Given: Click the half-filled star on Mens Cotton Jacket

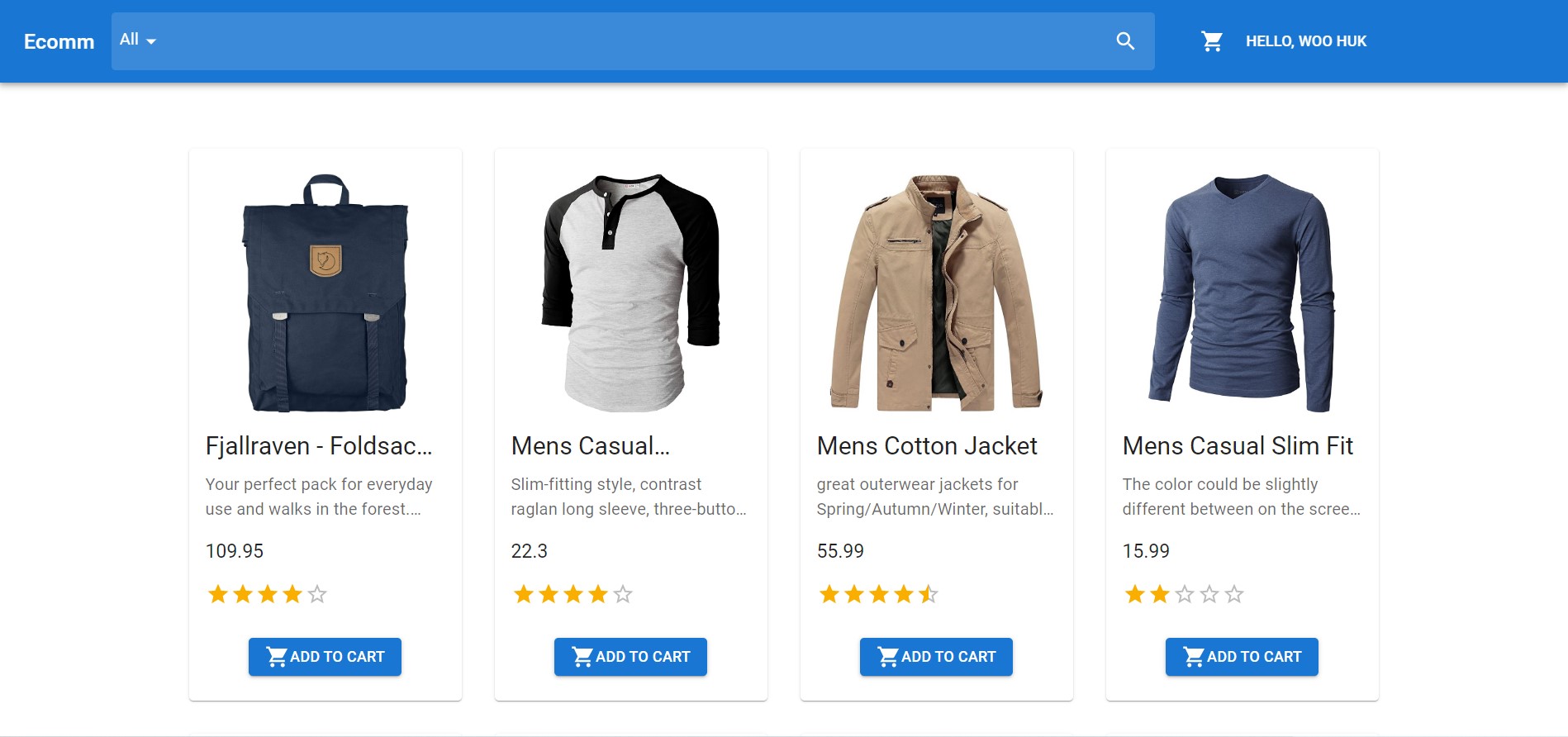Looking at the screenshot, I should click(929, 593).
